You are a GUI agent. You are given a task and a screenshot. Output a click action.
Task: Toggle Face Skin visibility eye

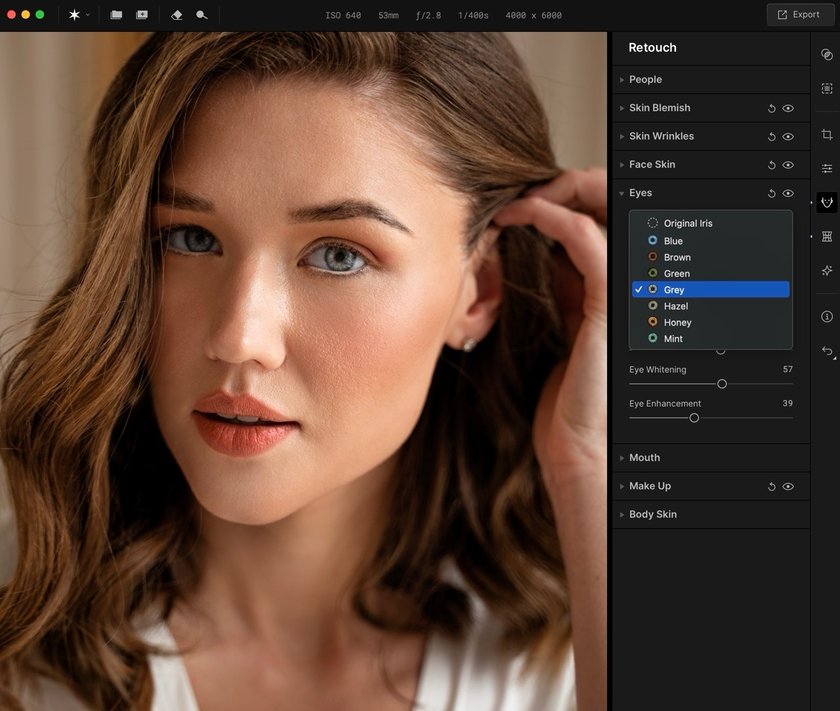788,165
